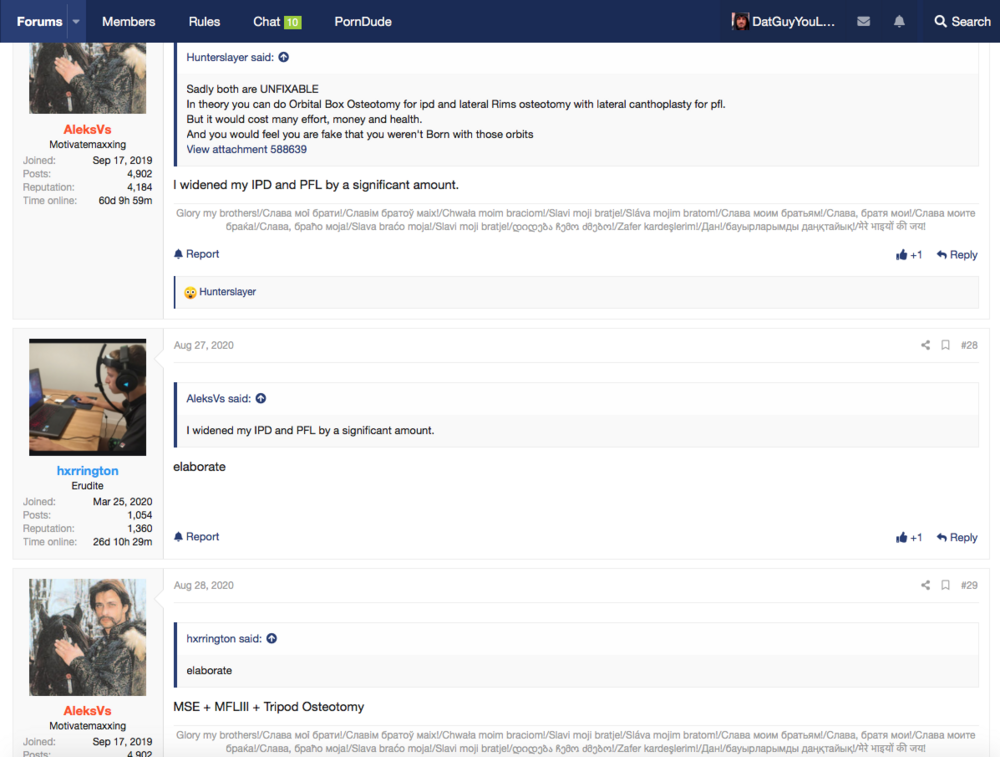Go to hxrrington's quoted post arrow
Screen dimensions: 1000x757
pos(271,639)
